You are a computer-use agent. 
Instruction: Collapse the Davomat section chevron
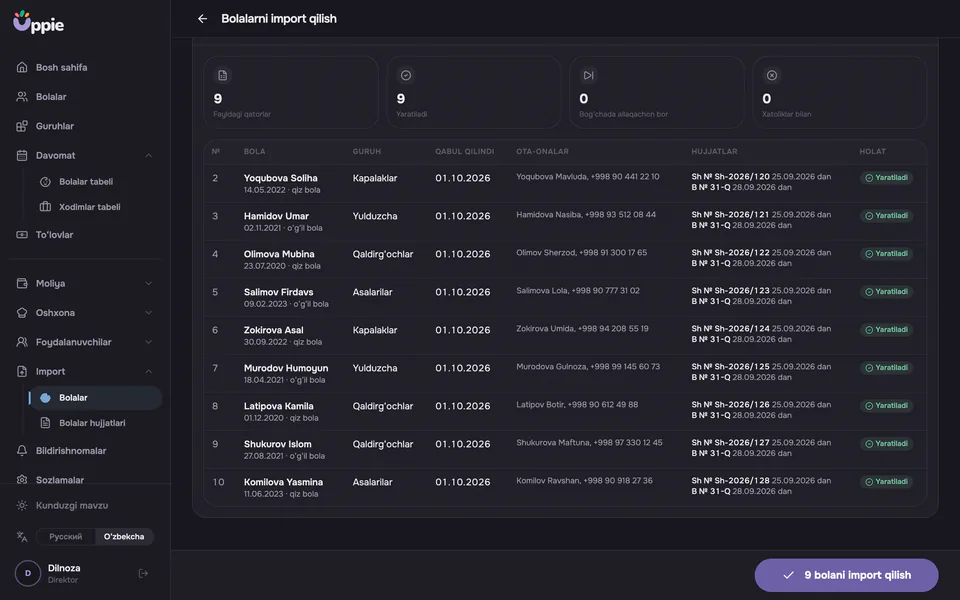pyautogui.click(x=148, y=156)
